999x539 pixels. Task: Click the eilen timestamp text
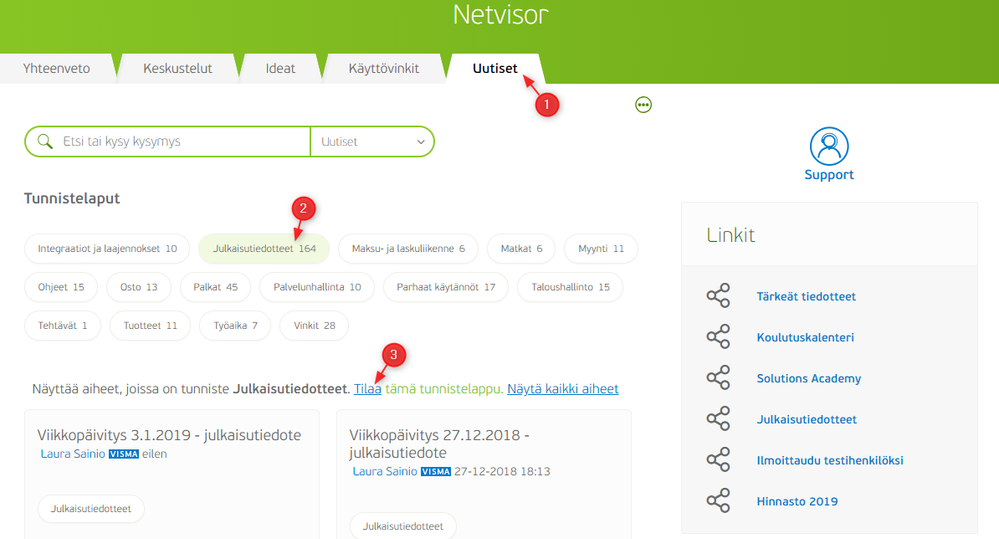pos(154,454)
